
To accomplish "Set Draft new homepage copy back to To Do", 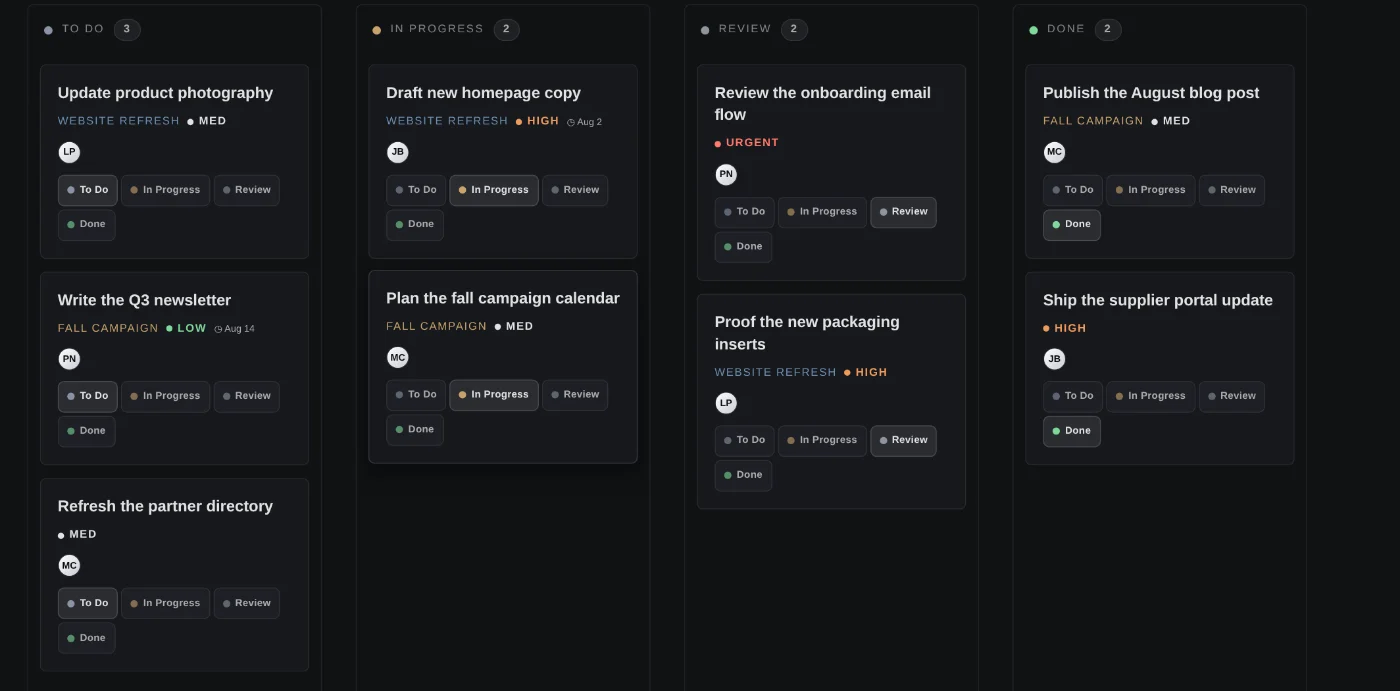I will 416,190.
